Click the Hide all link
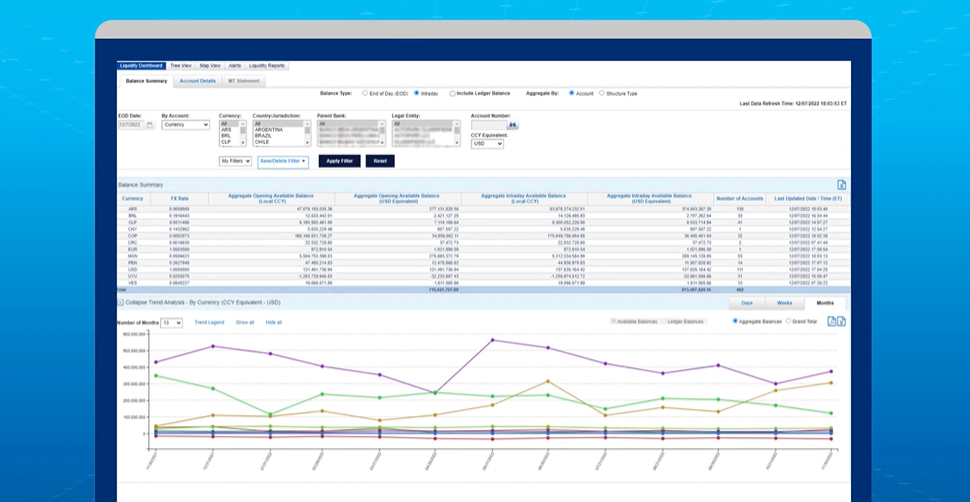Screen dimensions: 970x502 [x=273, y=322]
